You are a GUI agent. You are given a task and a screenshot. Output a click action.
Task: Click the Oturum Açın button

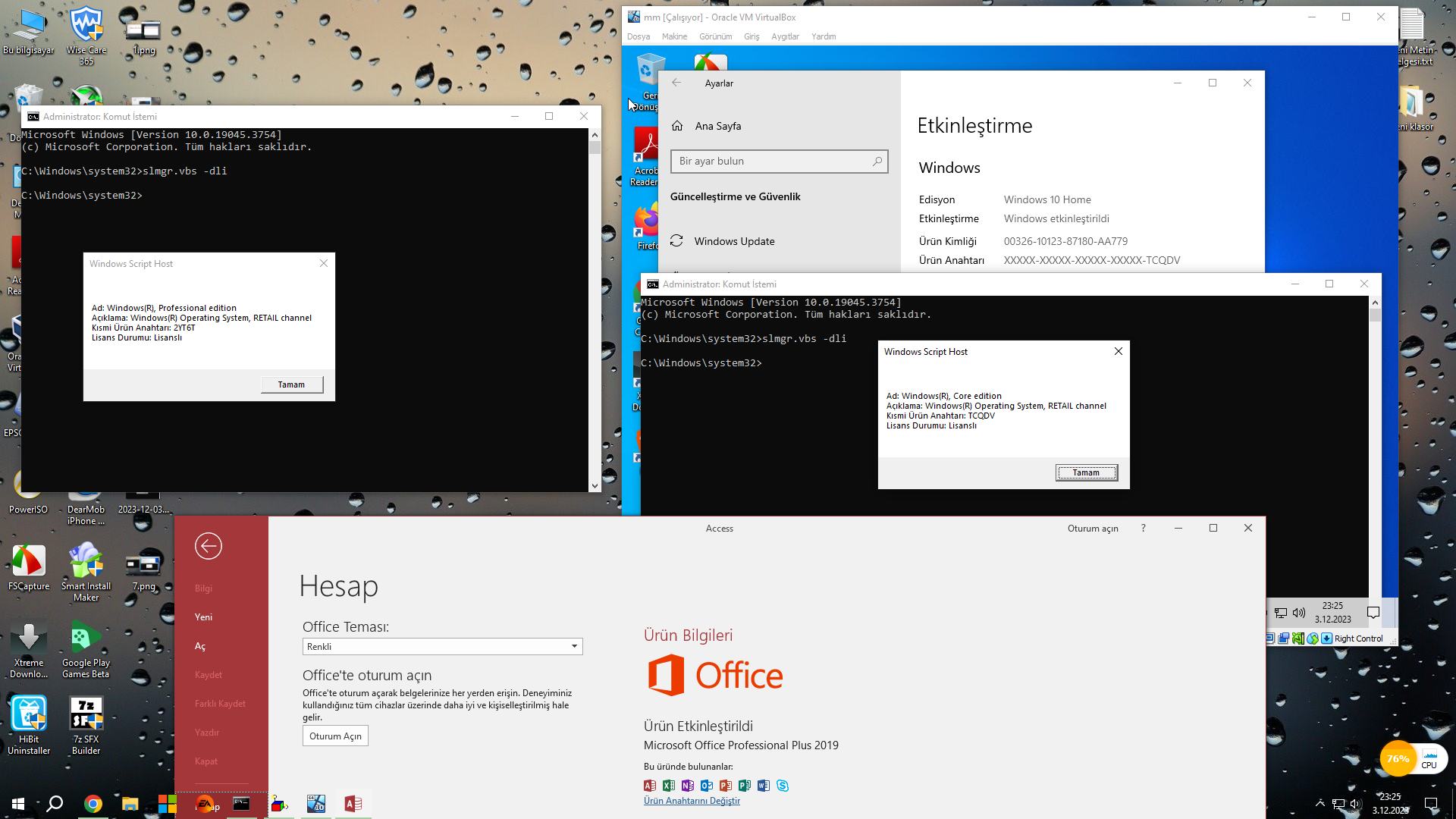[x=335, y=736]
